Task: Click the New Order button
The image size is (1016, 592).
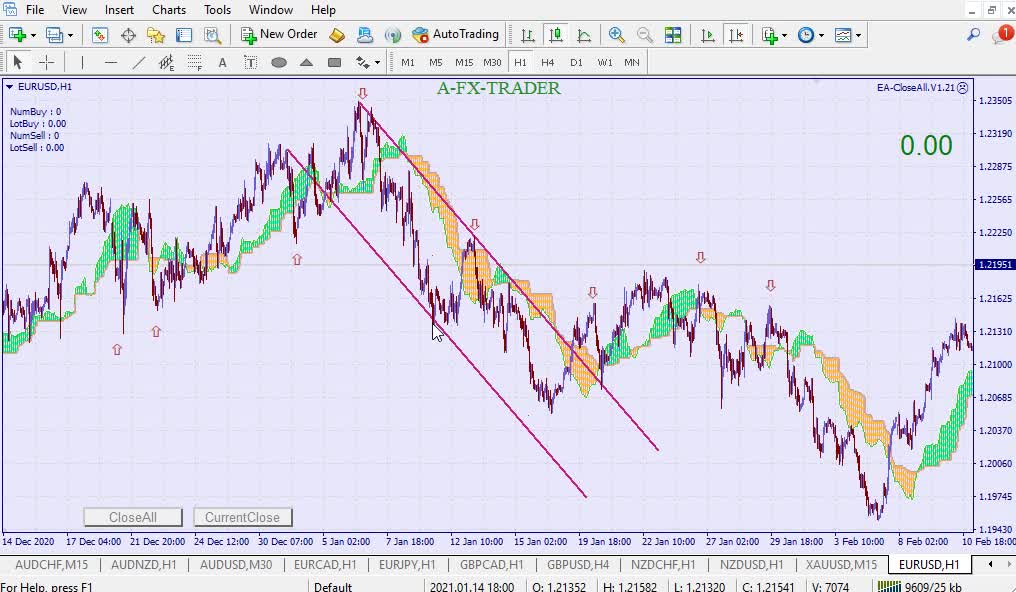Action: [279, 34]
